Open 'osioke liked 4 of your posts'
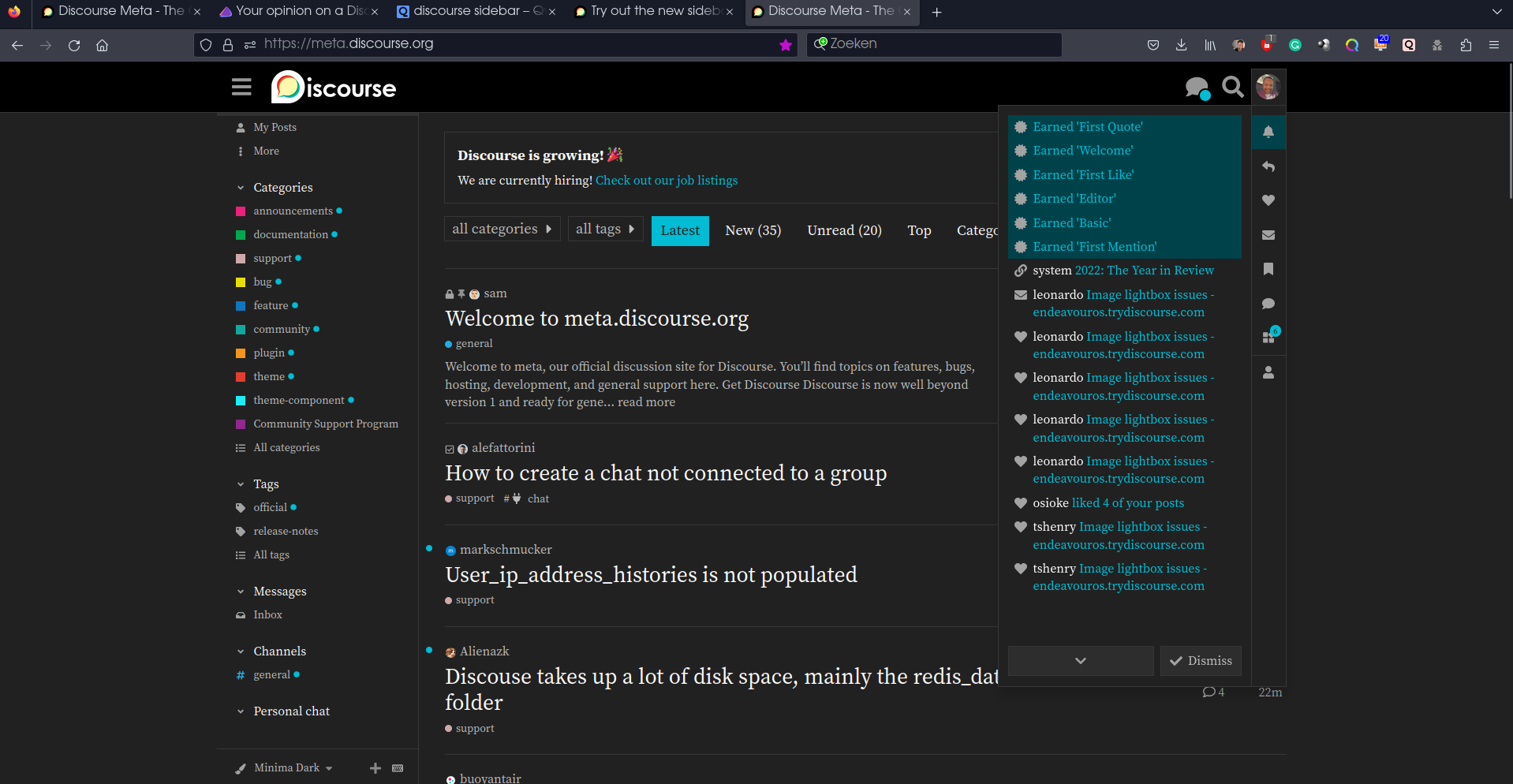Image resolution: width=1513 pixels, height=784 pixels. (x=1124, y=503)
